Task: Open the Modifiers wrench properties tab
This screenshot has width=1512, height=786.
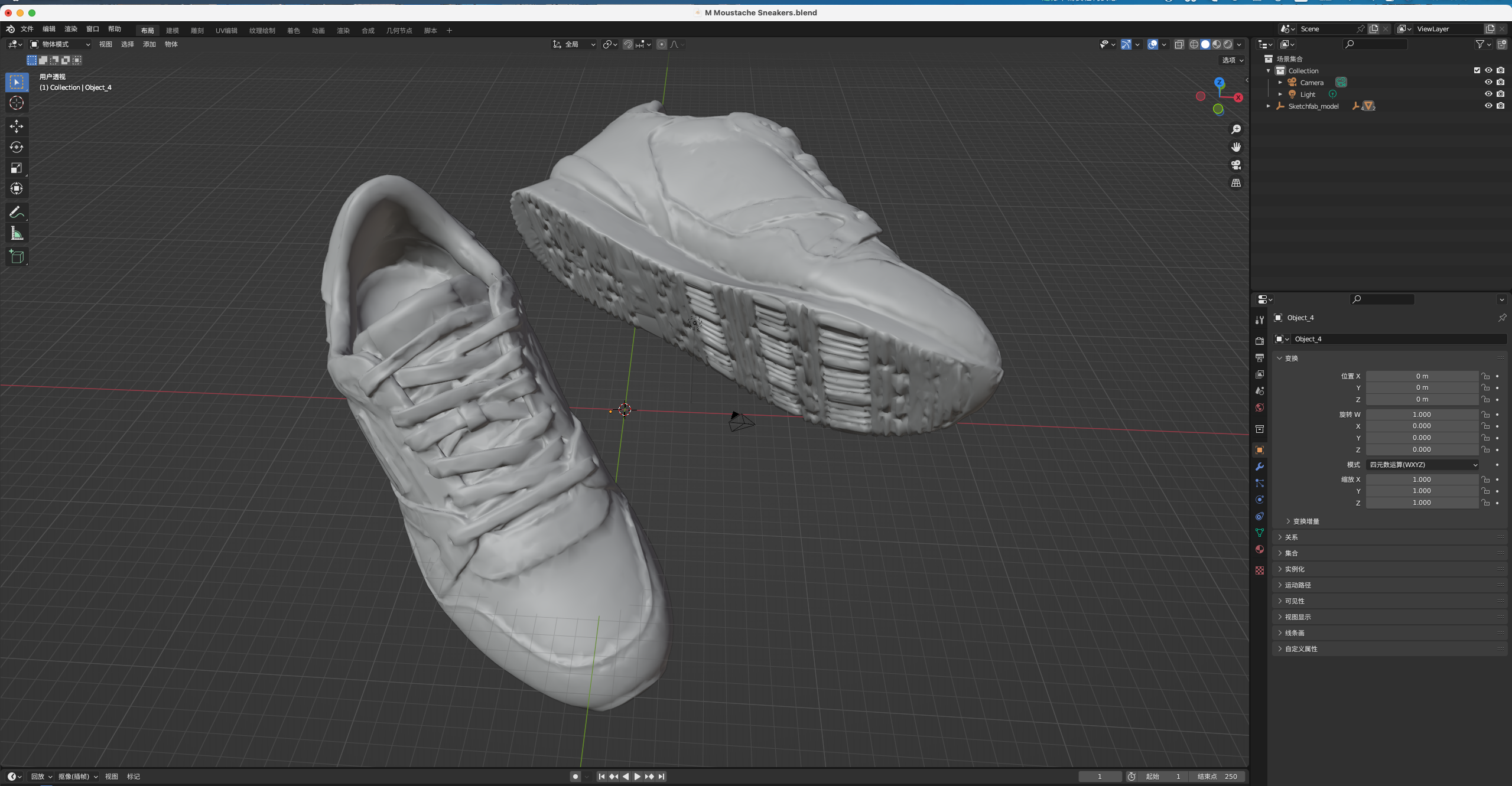Action: click(1259, 467)
